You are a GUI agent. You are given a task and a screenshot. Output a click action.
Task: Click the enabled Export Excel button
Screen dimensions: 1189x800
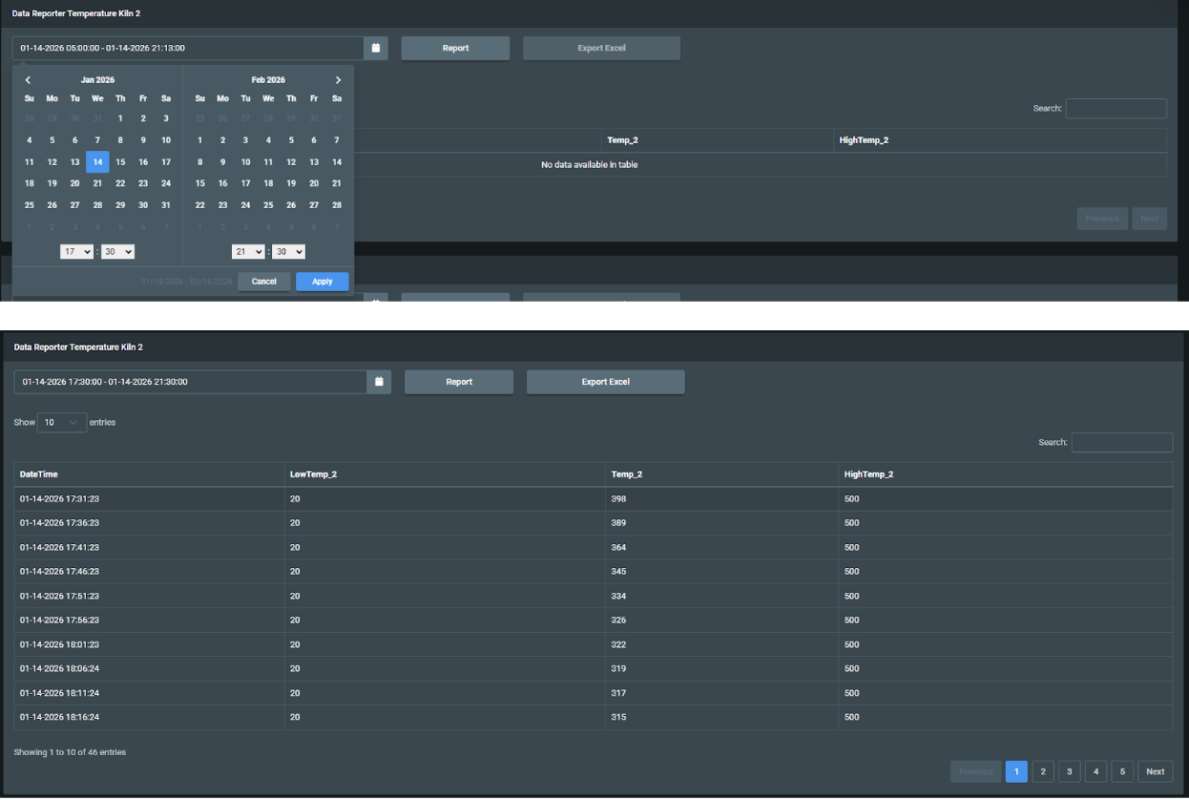point(605,382)
